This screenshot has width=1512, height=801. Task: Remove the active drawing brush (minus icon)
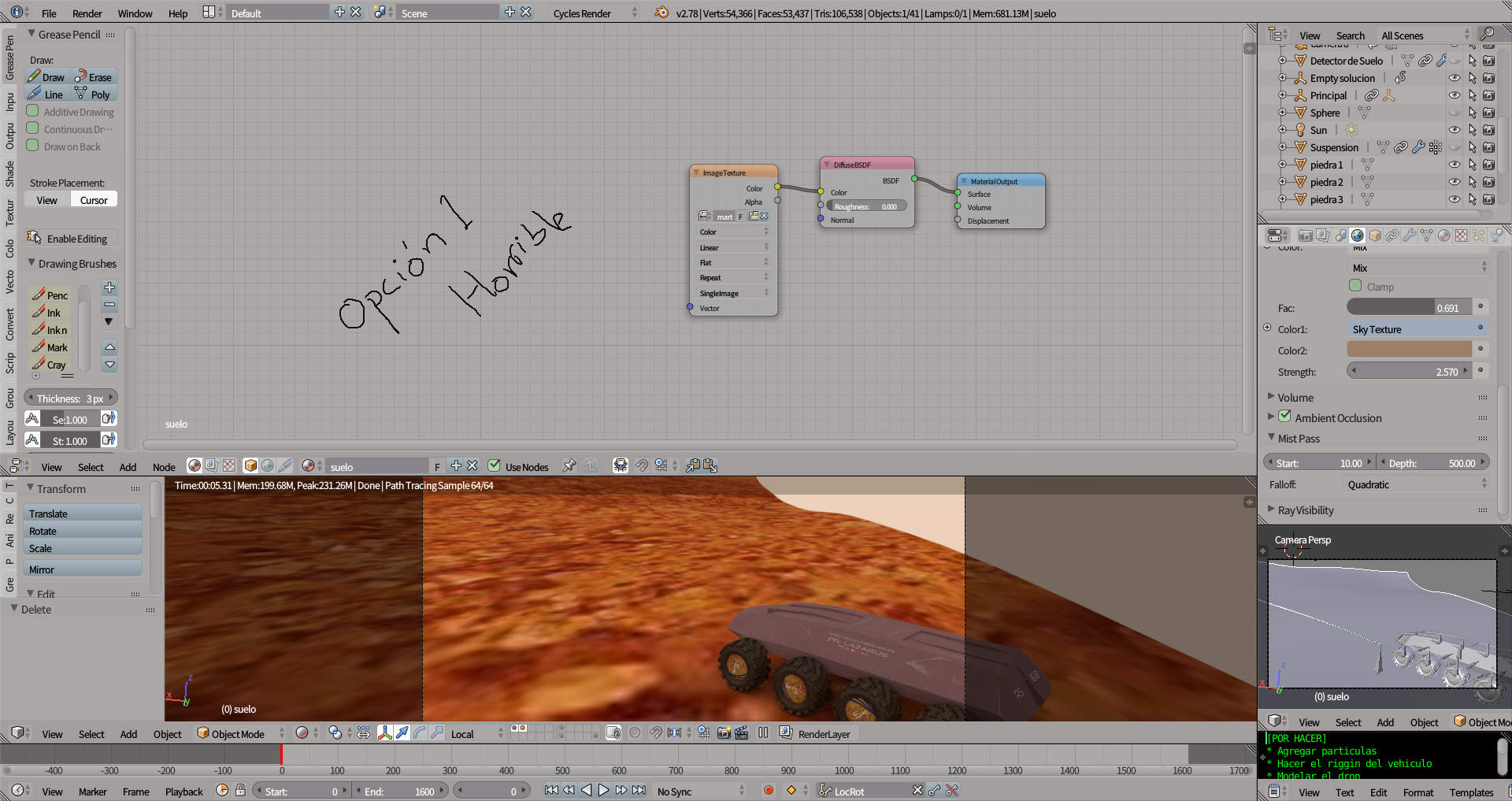tap(109, 305)
